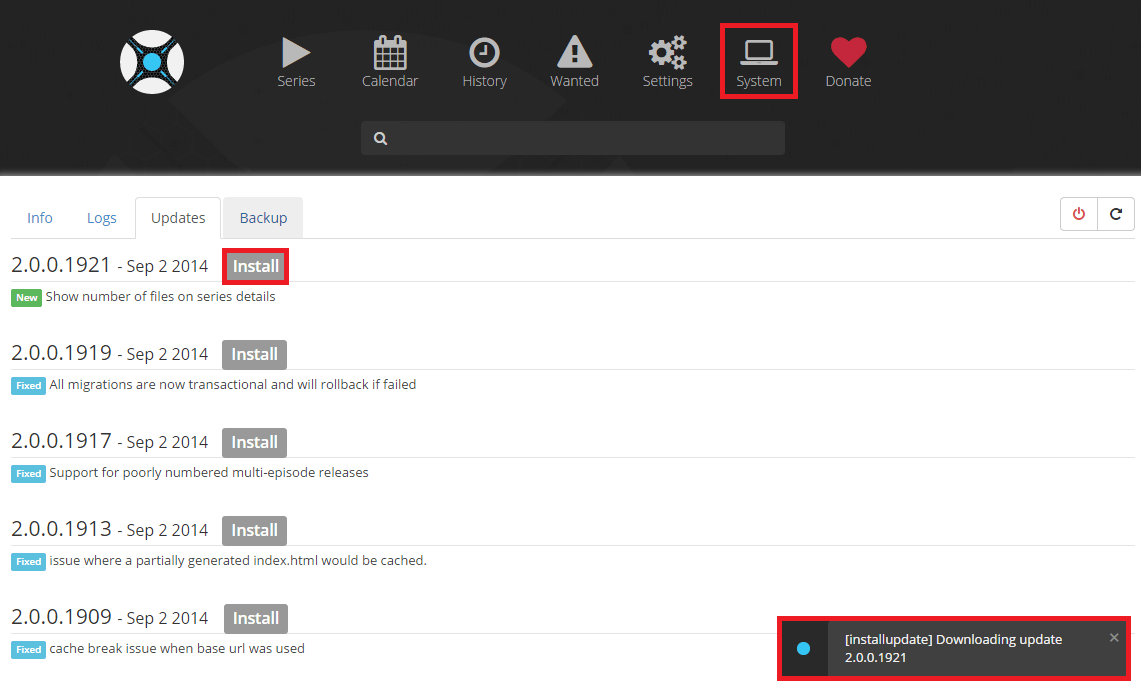Click the Fixed badge for the multi-episode entry
The width and height of the screenshot is (1141, 689).
pos(28,474)
